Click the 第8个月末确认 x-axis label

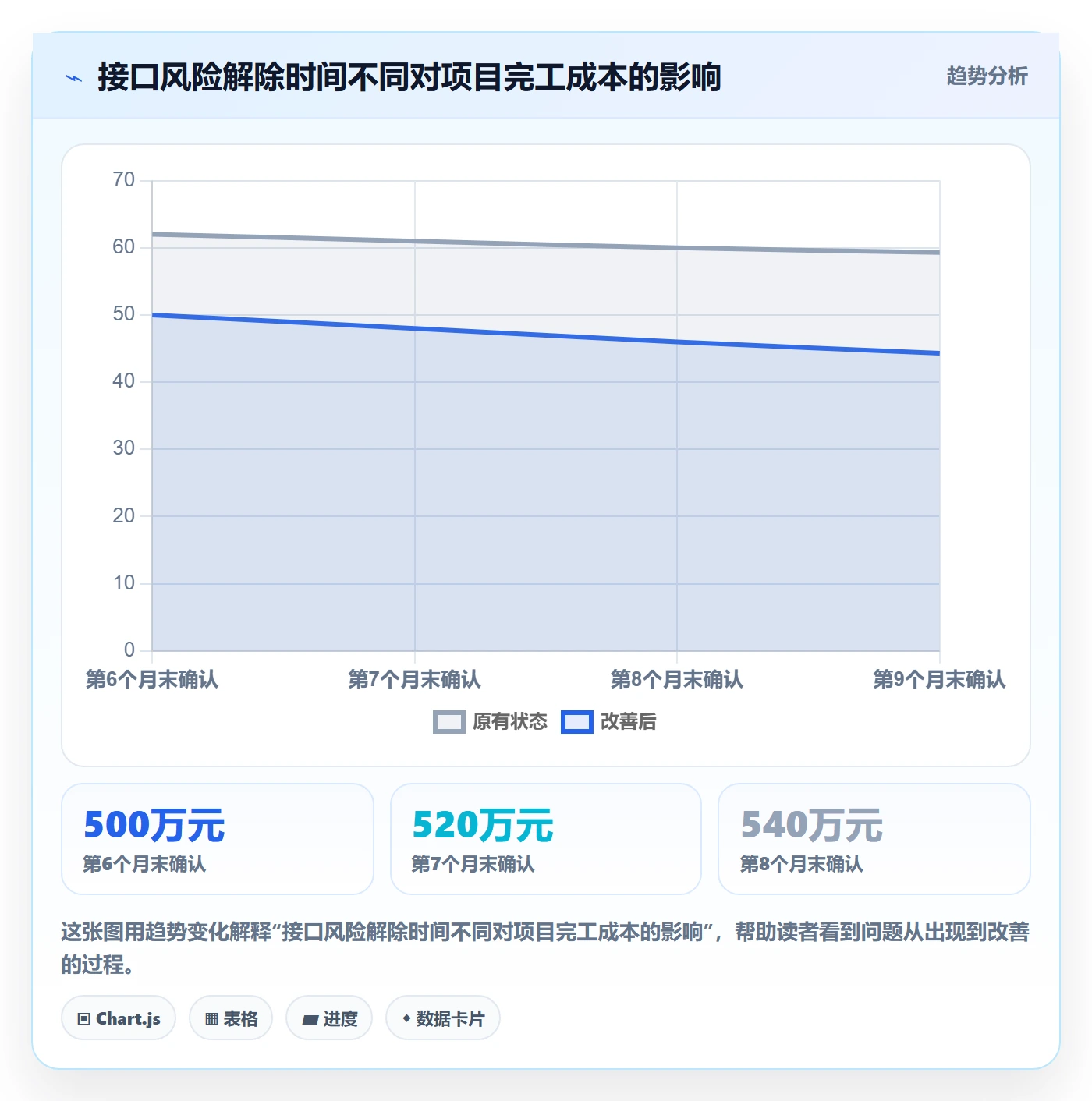click(x=677, y=679)
